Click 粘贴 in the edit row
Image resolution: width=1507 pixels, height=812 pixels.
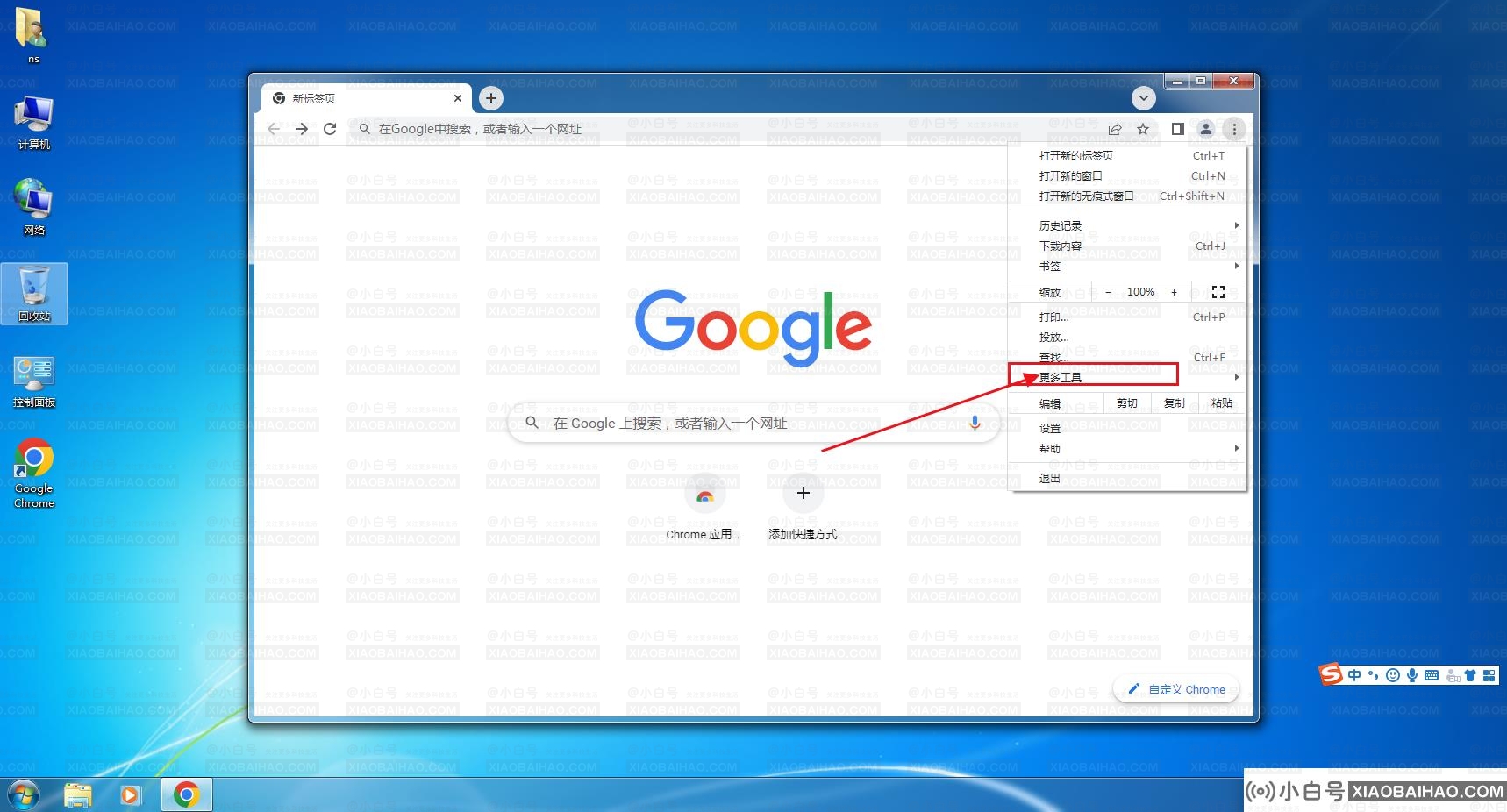pos(1221,403)
